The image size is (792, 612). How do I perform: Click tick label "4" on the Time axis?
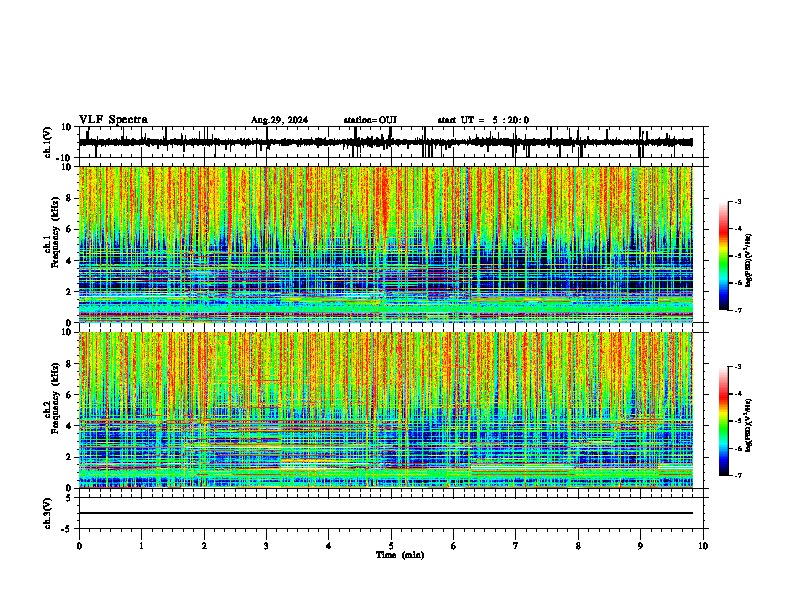(329, 546)
